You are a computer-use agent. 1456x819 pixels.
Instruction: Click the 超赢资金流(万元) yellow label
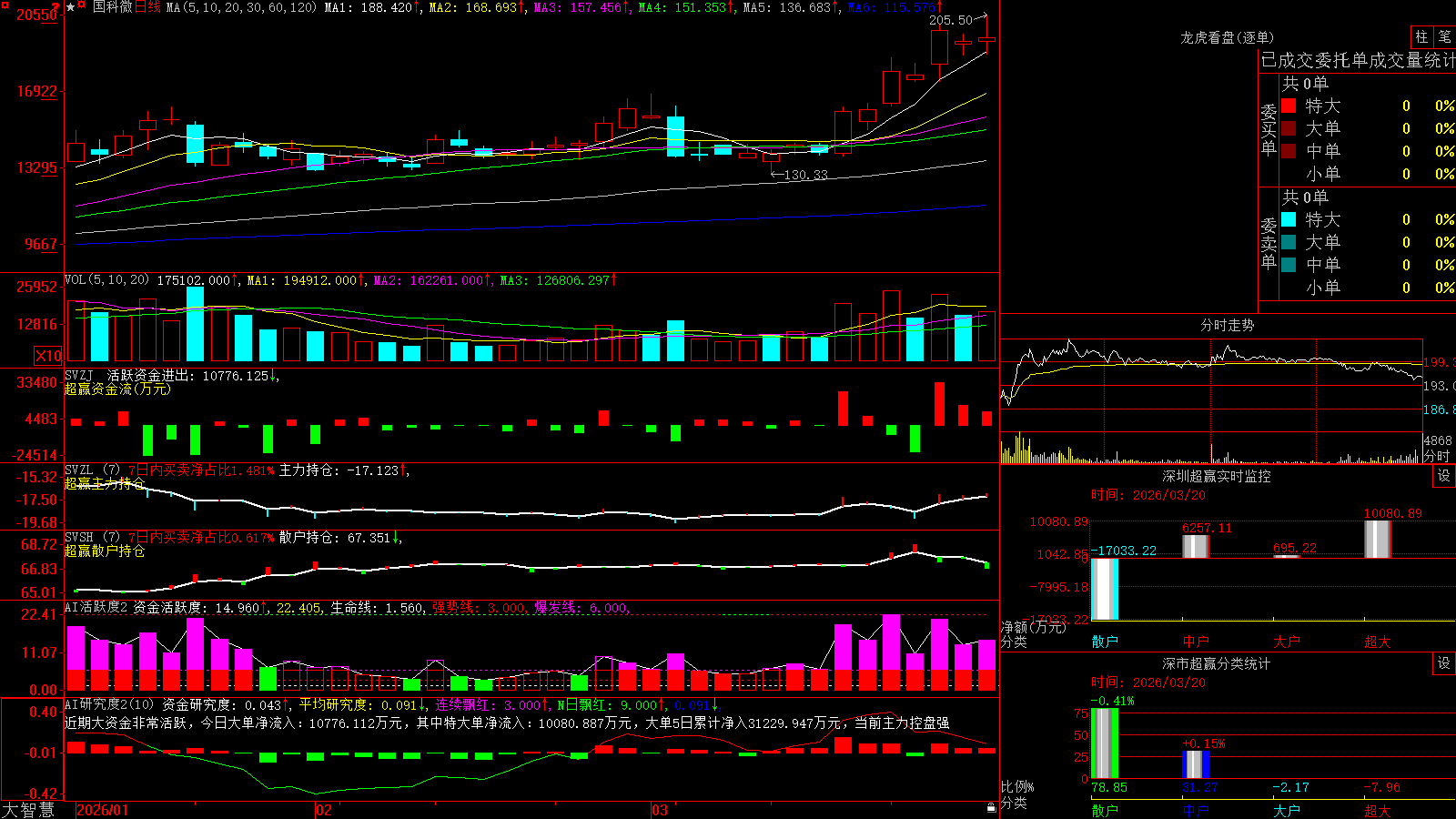point(117,389)
